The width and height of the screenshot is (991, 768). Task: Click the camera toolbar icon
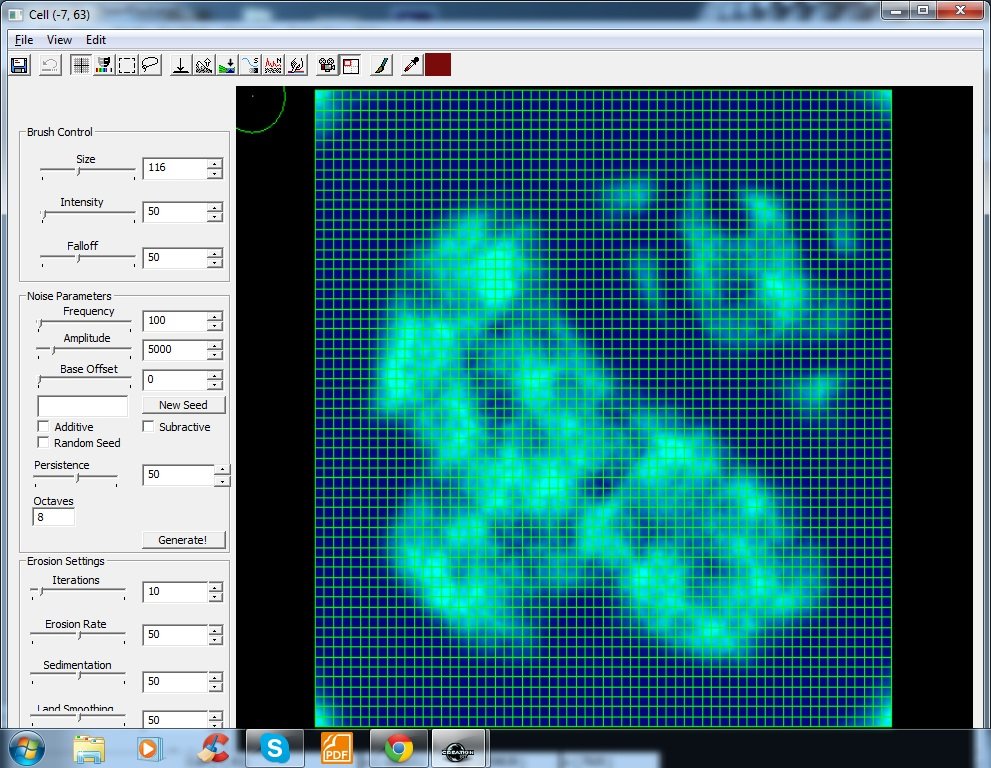coord(326,65)
